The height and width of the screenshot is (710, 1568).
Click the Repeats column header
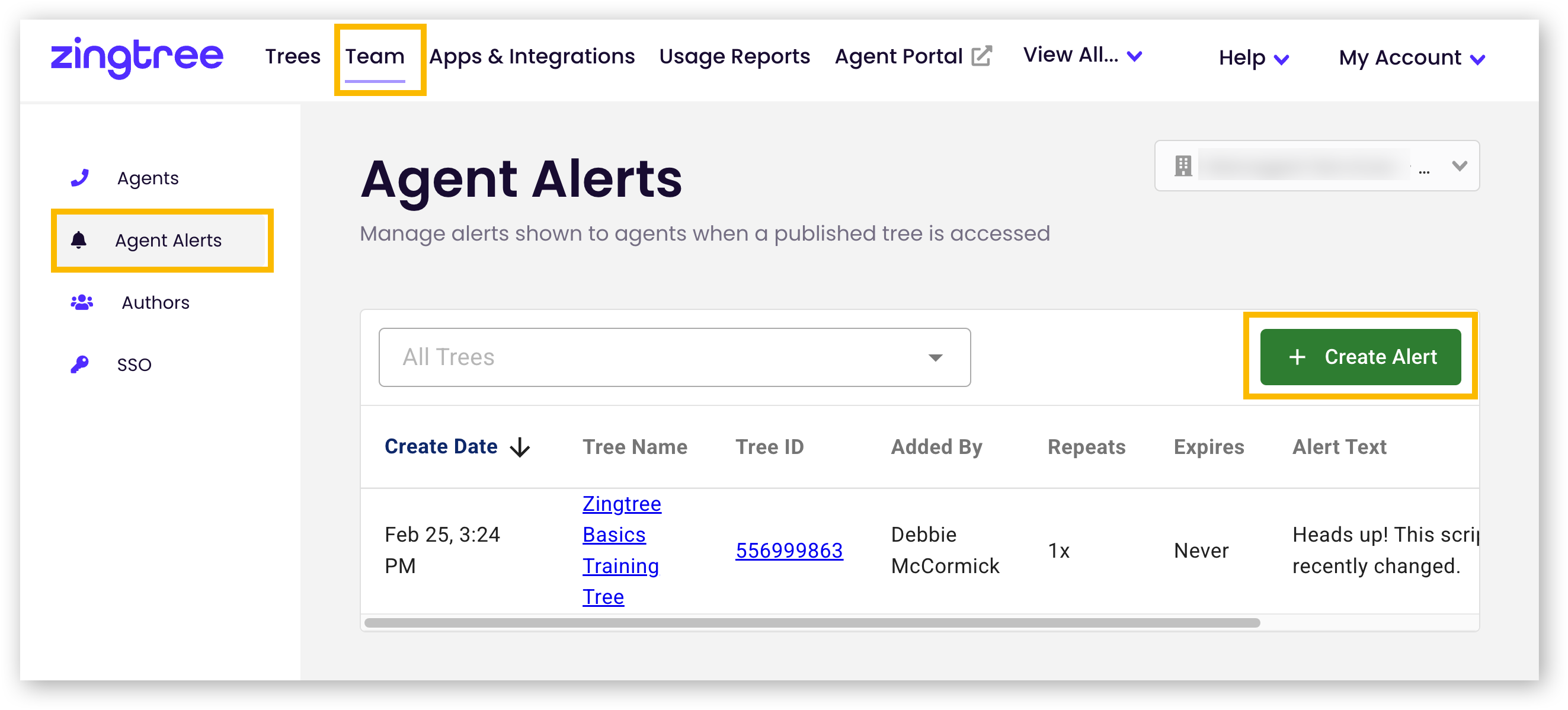click(1087, 447)
